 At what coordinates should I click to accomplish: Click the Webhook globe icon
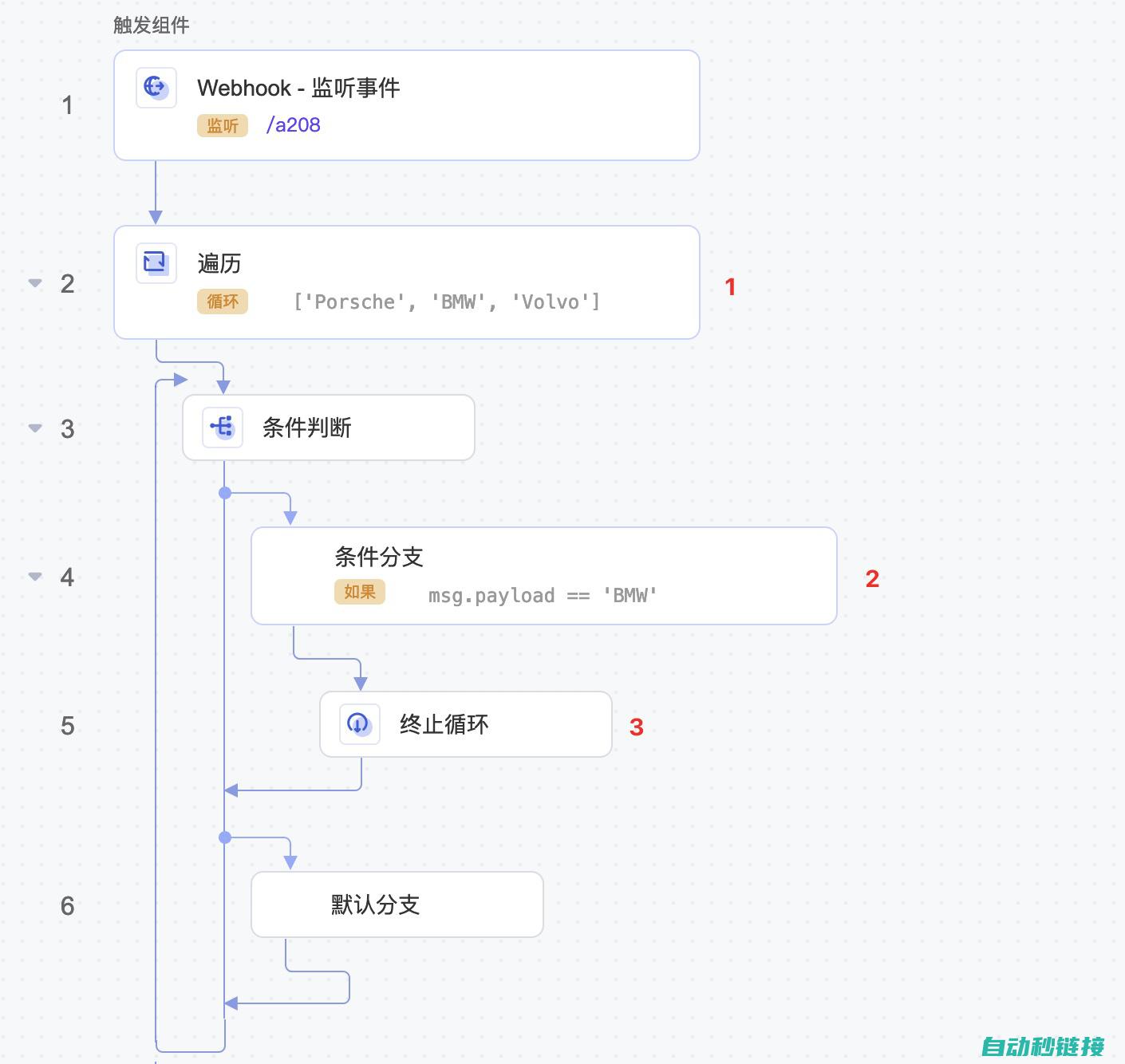[x=156, y=87]
